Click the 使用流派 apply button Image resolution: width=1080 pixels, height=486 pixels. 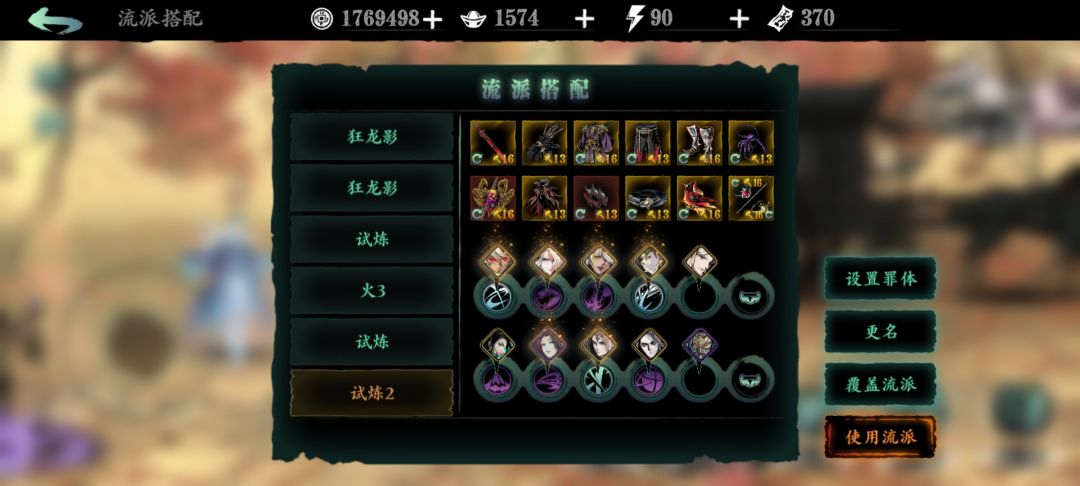coord(880,437)
